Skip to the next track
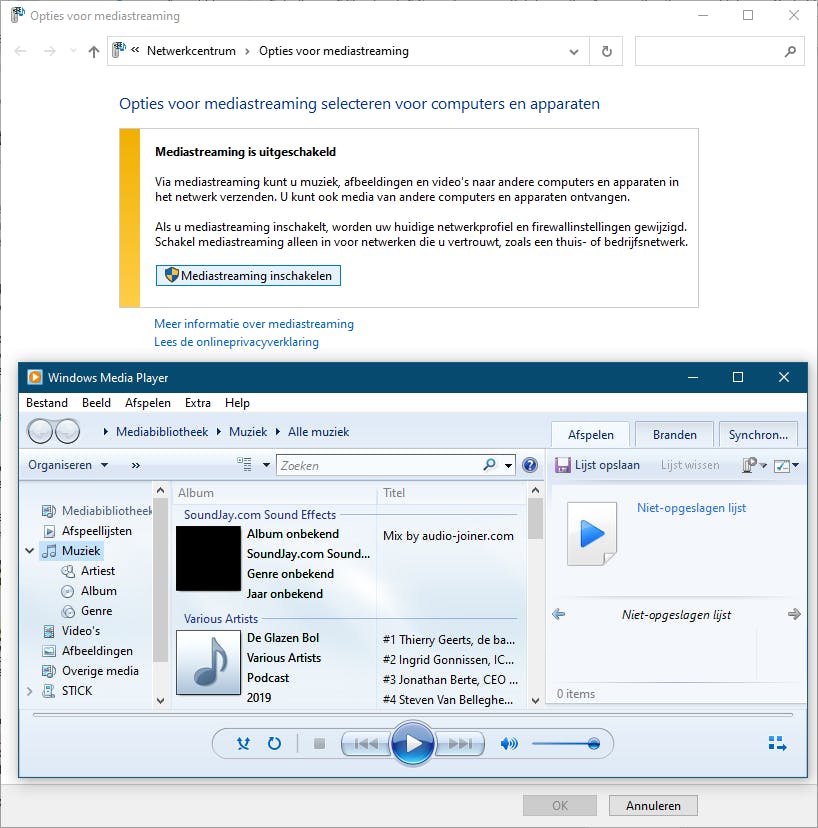818x828 pixels. point(459,744)
